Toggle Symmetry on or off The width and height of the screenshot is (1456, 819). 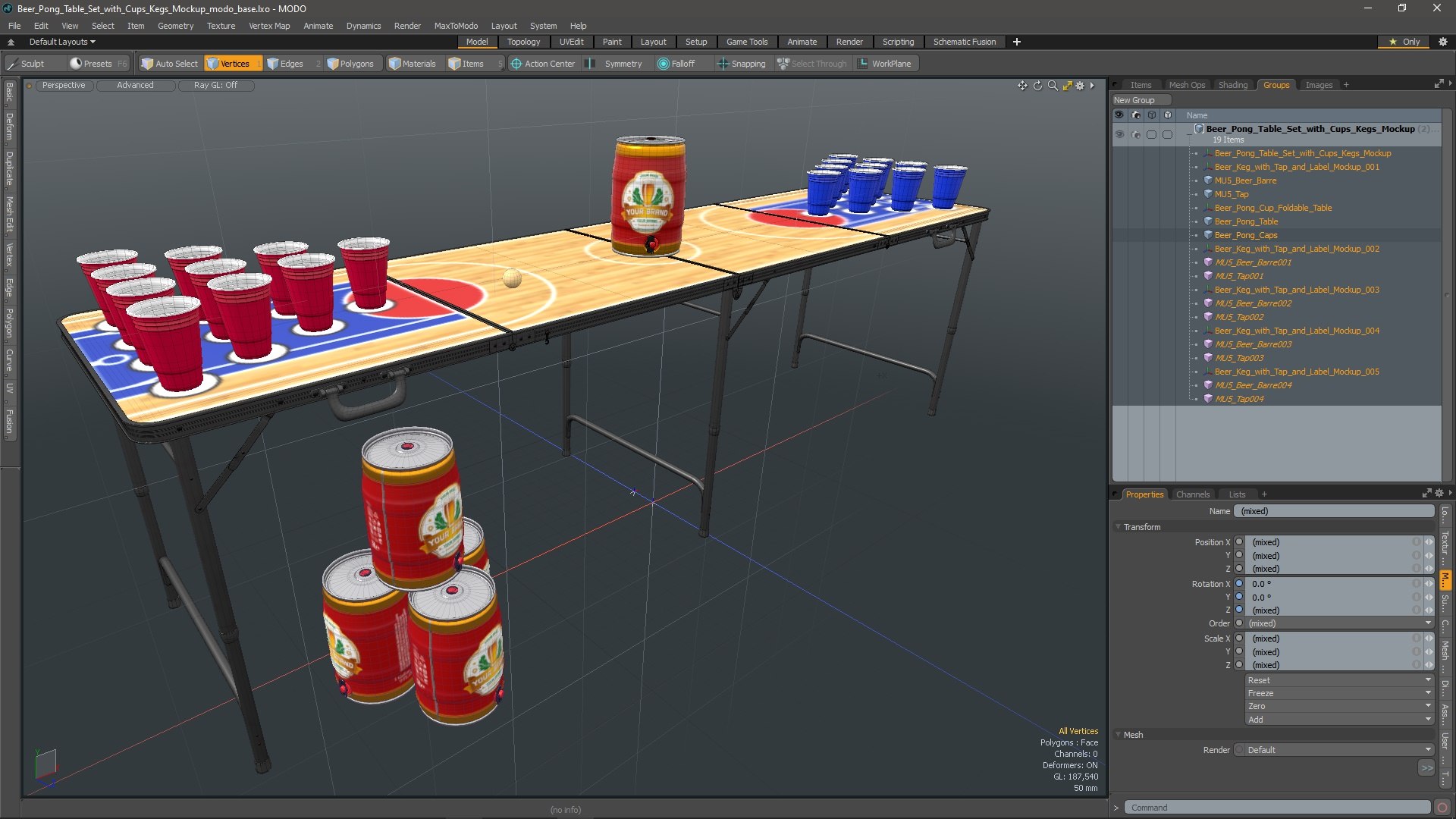click(x=614, y=64)
